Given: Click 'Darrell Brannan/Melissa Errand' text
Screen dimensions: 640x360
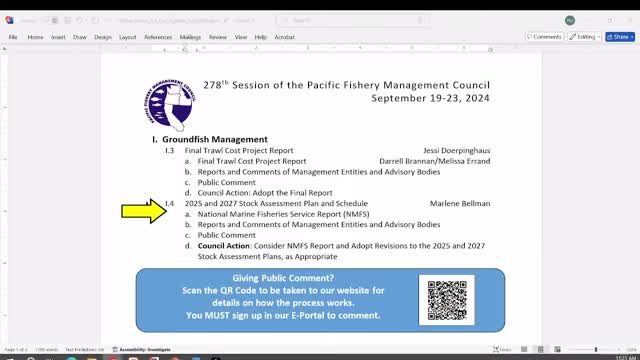Looking at the screenshot, I should [435, 161].
